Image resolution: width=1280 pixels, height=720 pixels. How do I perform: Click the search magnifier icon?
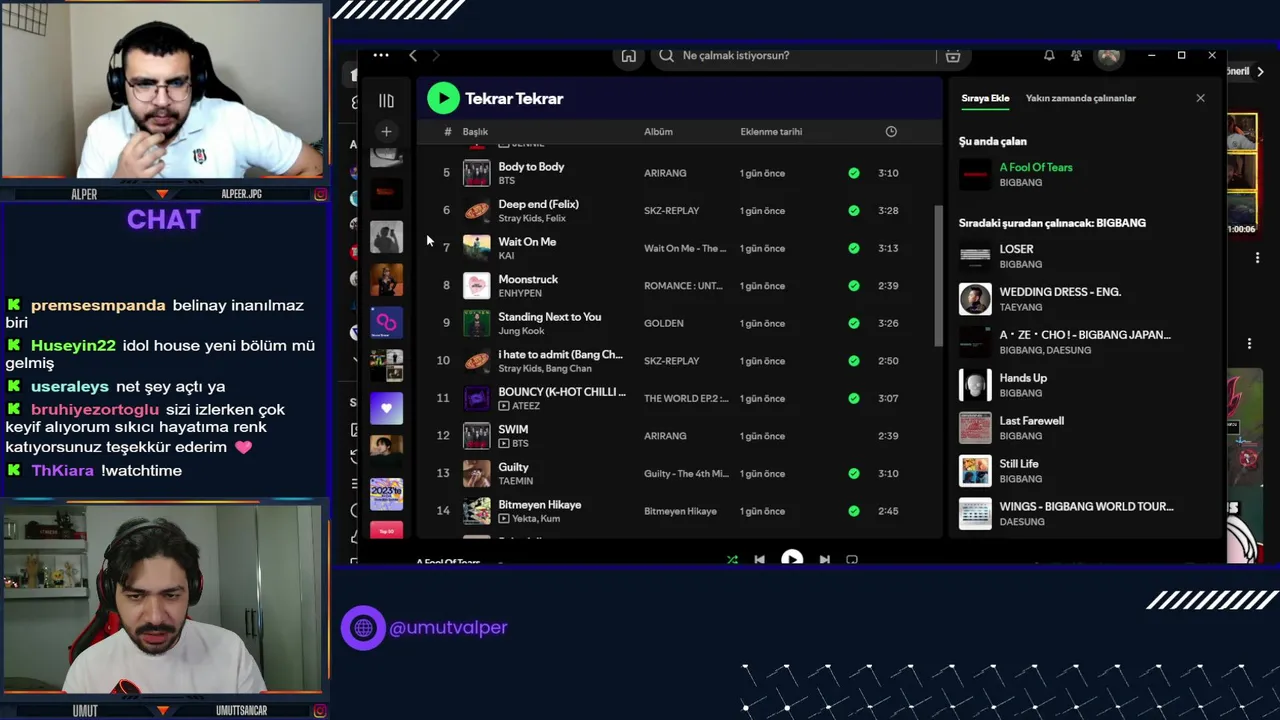(x=666, y=56)
